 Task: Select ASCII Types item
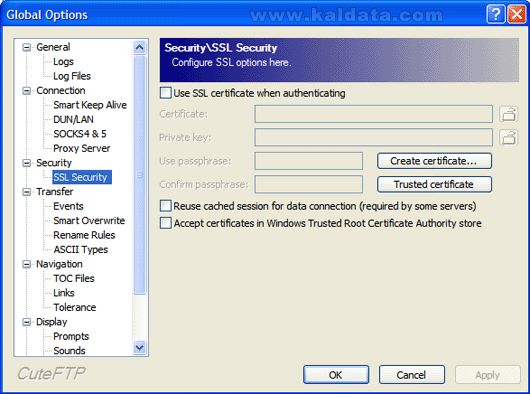[x=81, y=249]
